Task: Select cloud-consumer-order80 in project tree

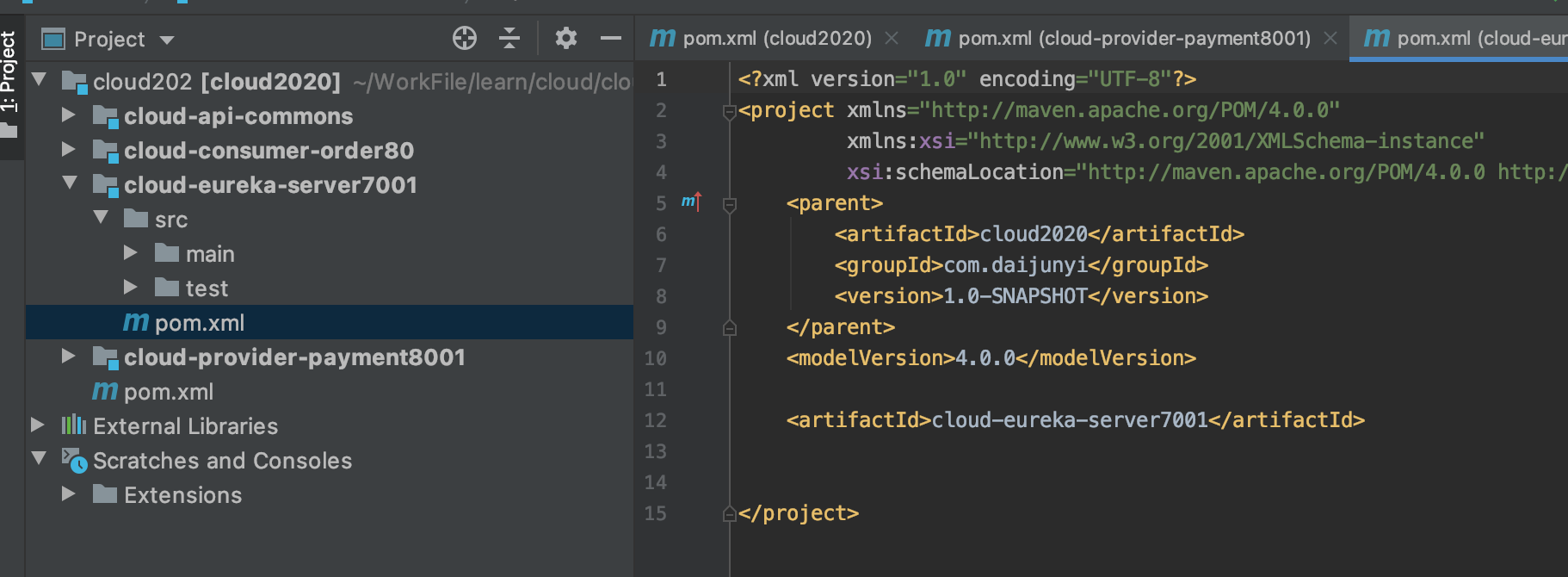Action: coord(269,151)
